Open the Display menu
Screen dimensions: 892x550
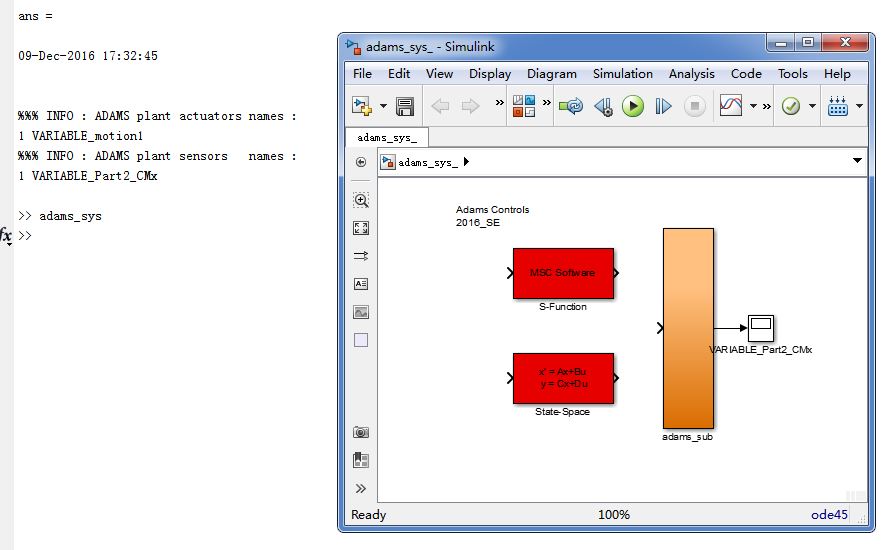(490, 74)
